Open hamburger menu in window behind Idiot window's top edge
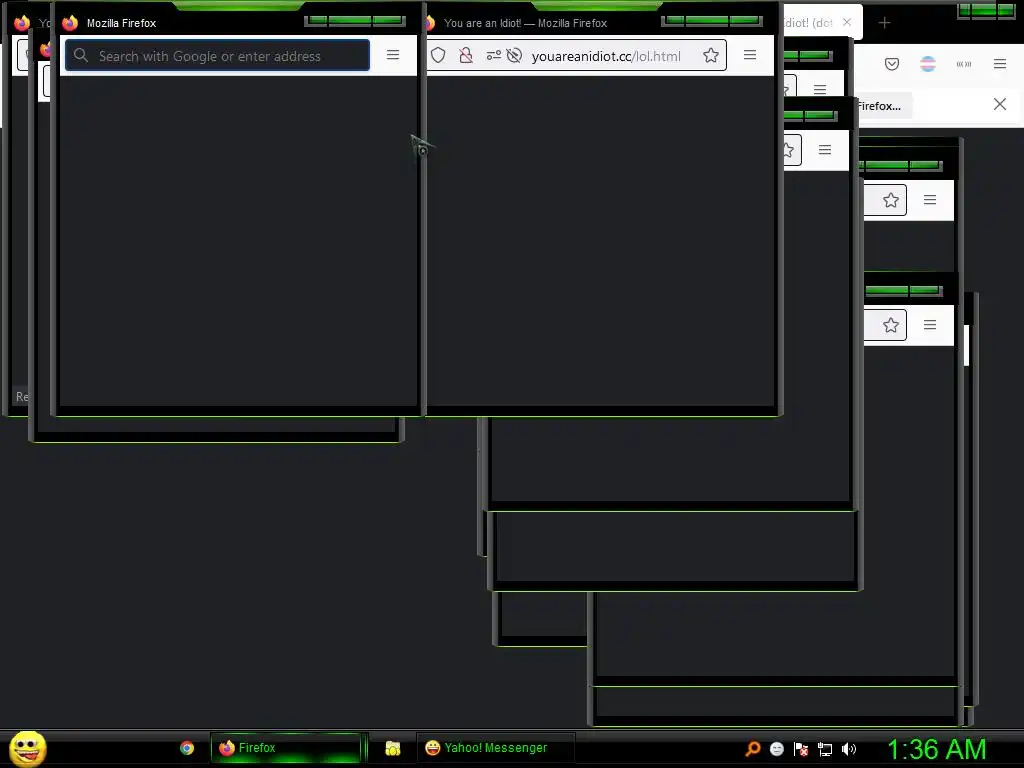Viewport: 1024px width, 768px height. click(x=820, y=89)
